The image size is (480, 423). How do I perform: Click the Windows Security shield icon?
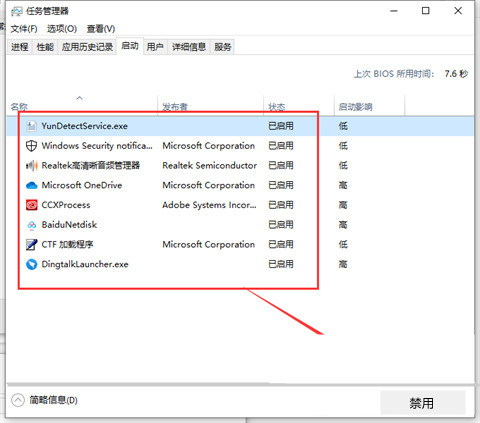pos(31,146)
